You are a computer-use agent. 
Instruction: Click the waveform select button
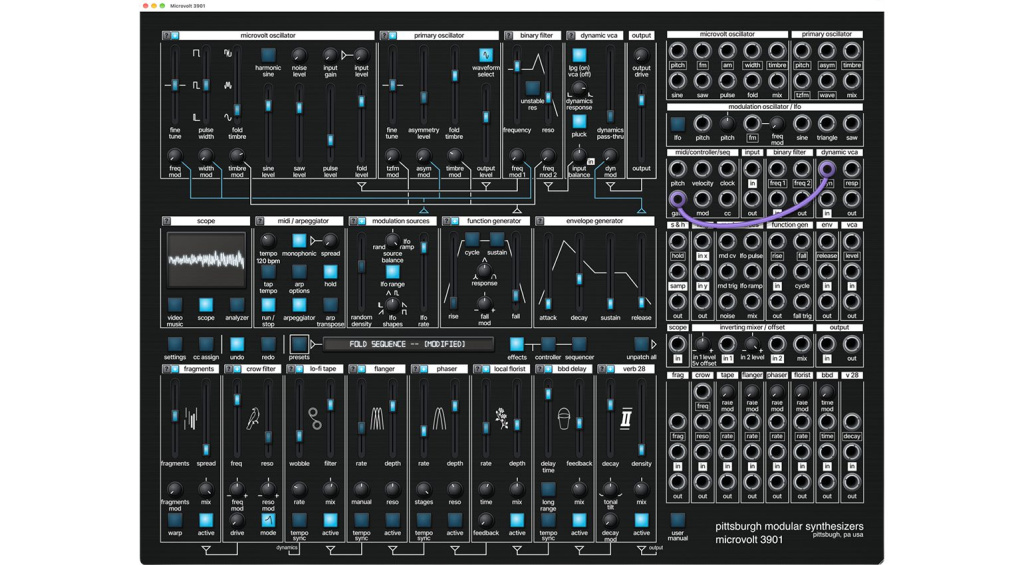point(485,55)
